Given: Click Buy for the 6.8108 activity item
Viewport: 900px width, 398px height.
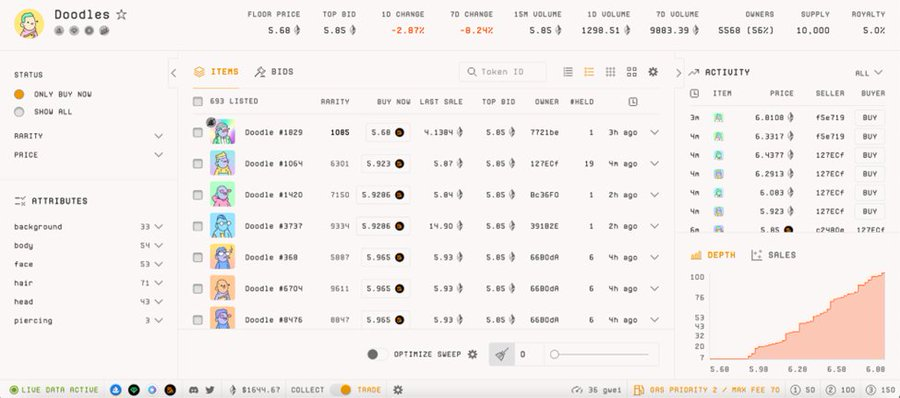Looking at the screenshot, I should [x=870, y=118].
